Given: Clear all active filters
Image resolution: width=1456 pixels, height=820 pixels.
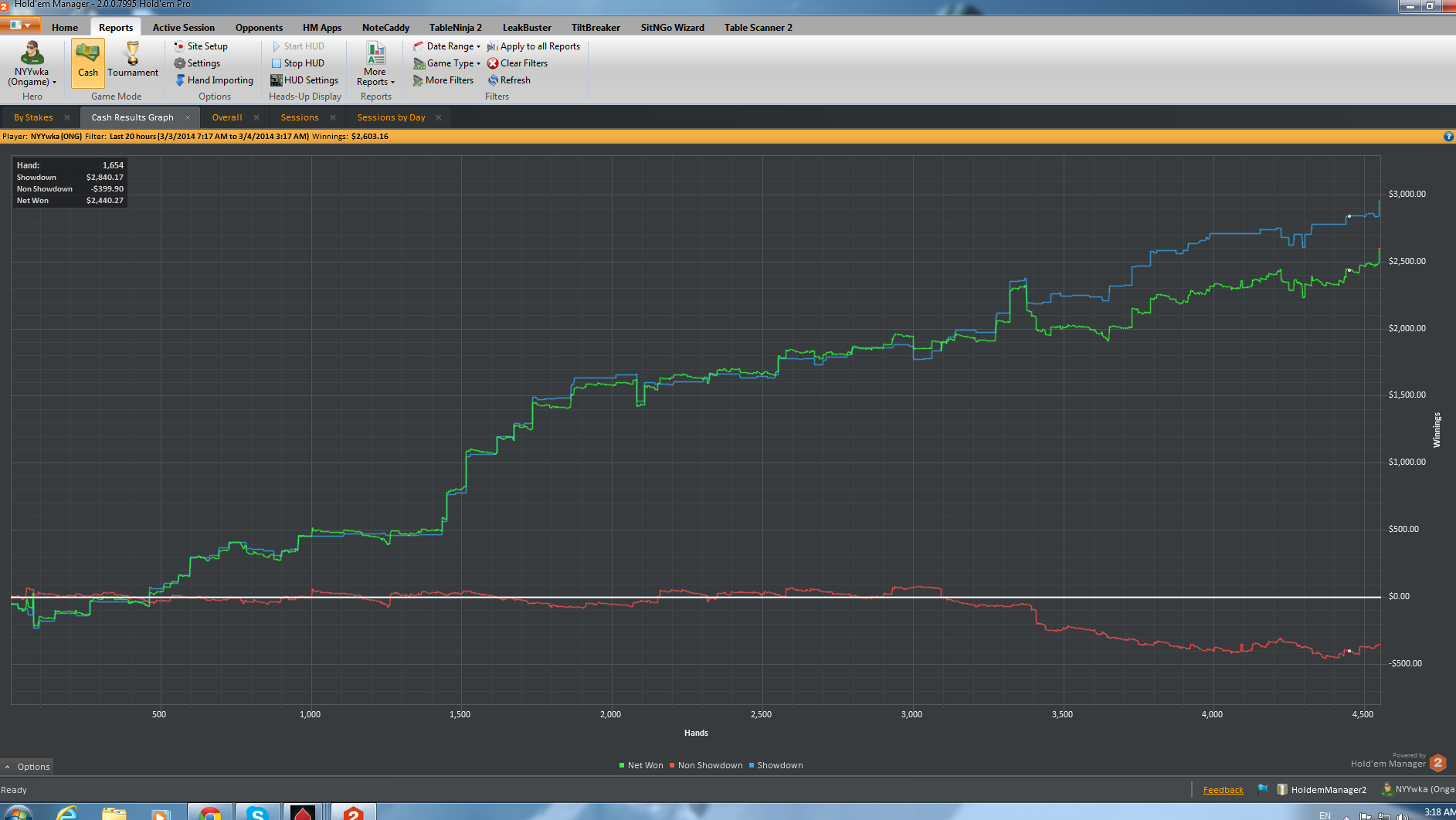Looking at the screenshot, I should pyautogui.click(x=518, y=63).
